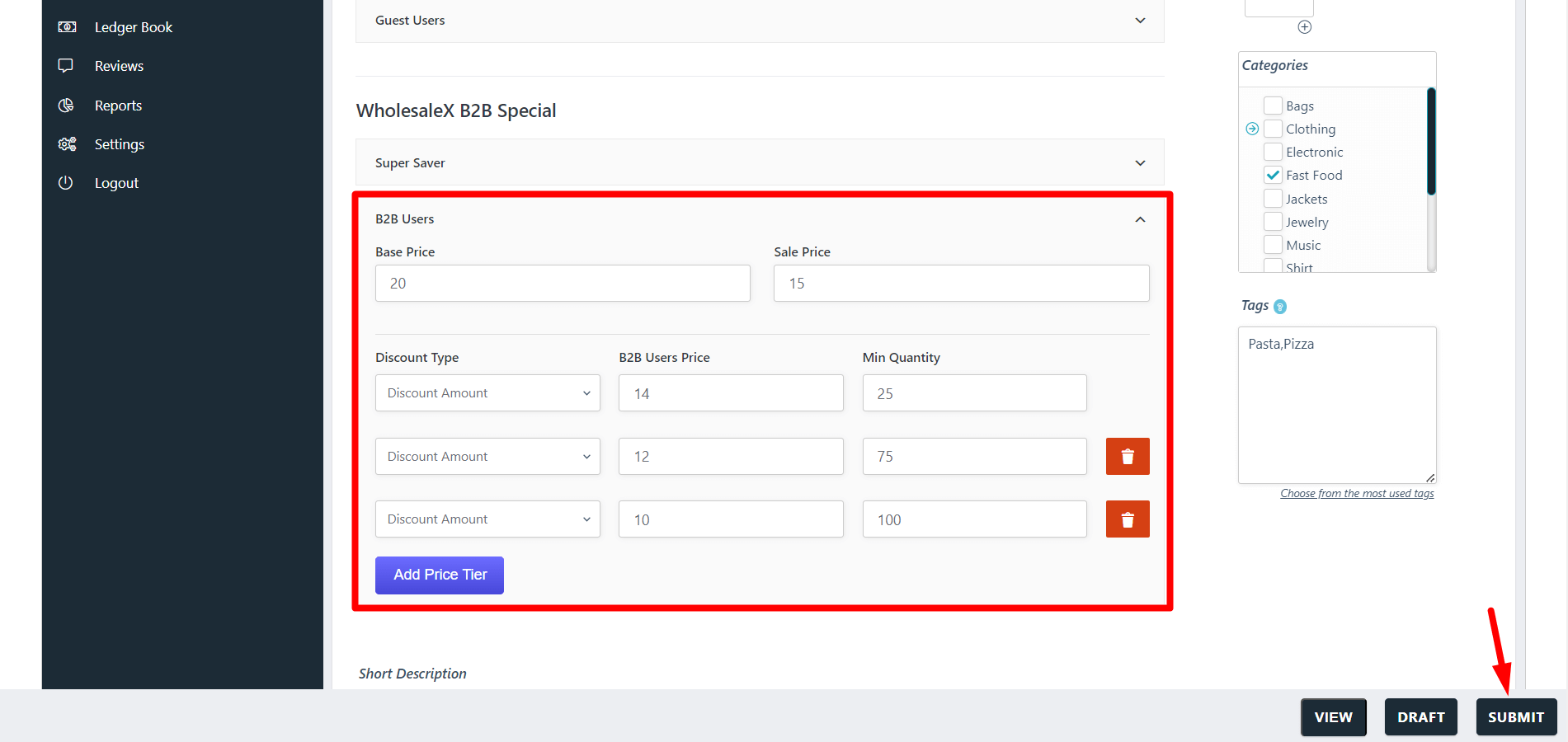
Task: Collapse the B2B Users section
Action: [x=1140, y=219]
